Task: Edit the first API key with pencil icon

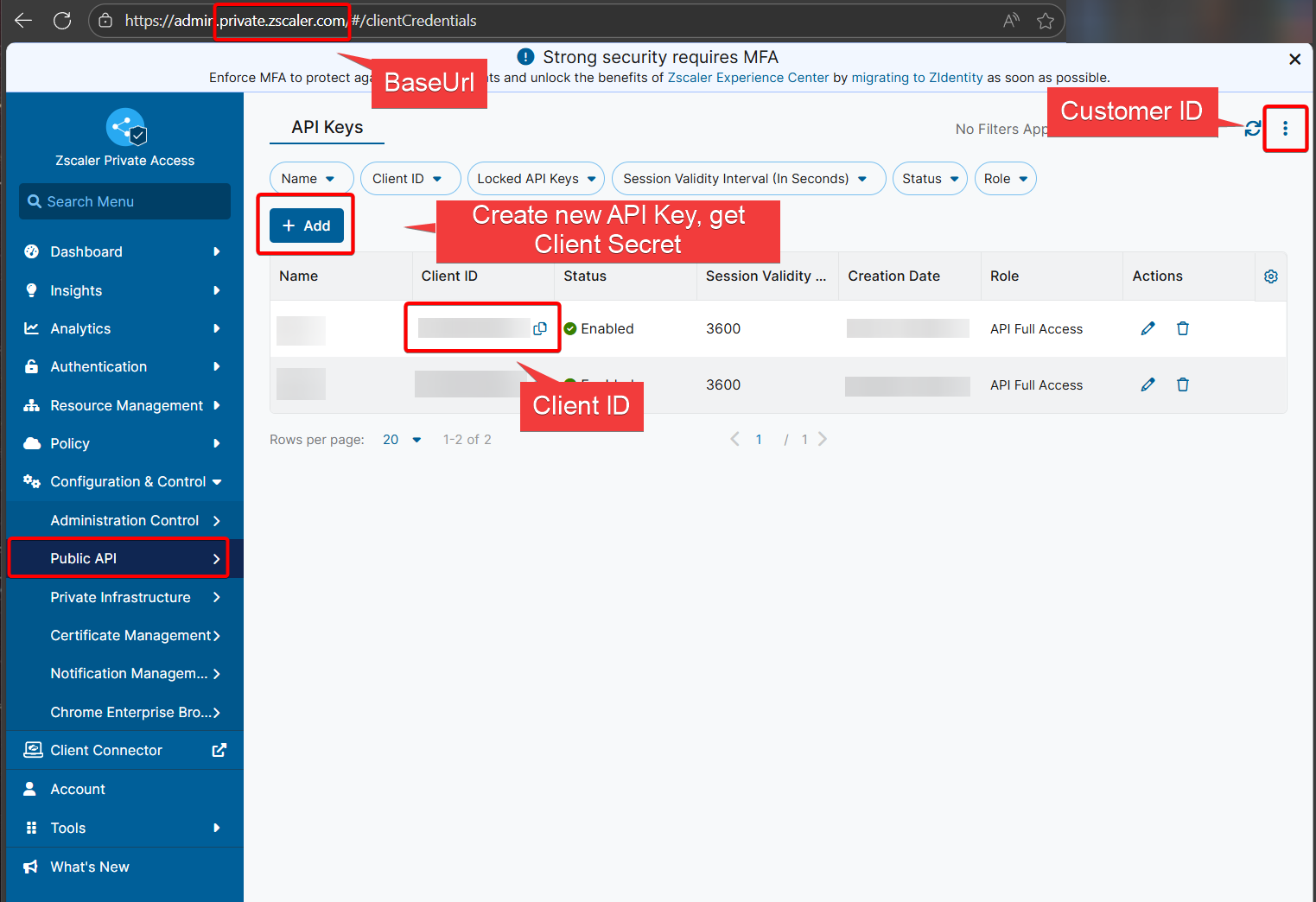Action: [x=1148, y=328]
